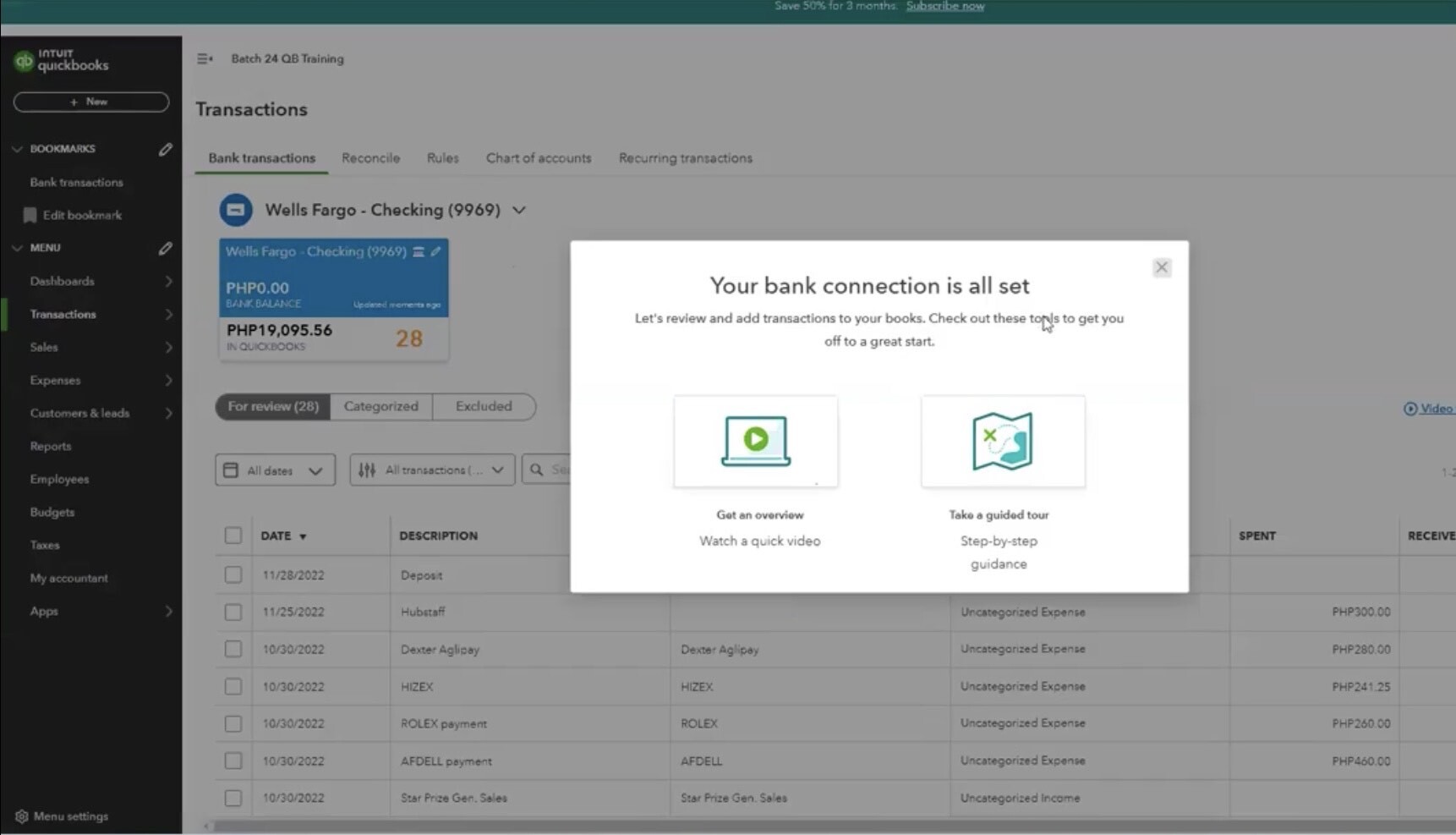Expand the Customers & leads submenu arrow
The width and height of the screenshot is (1456, 835).
click(168, 413)
